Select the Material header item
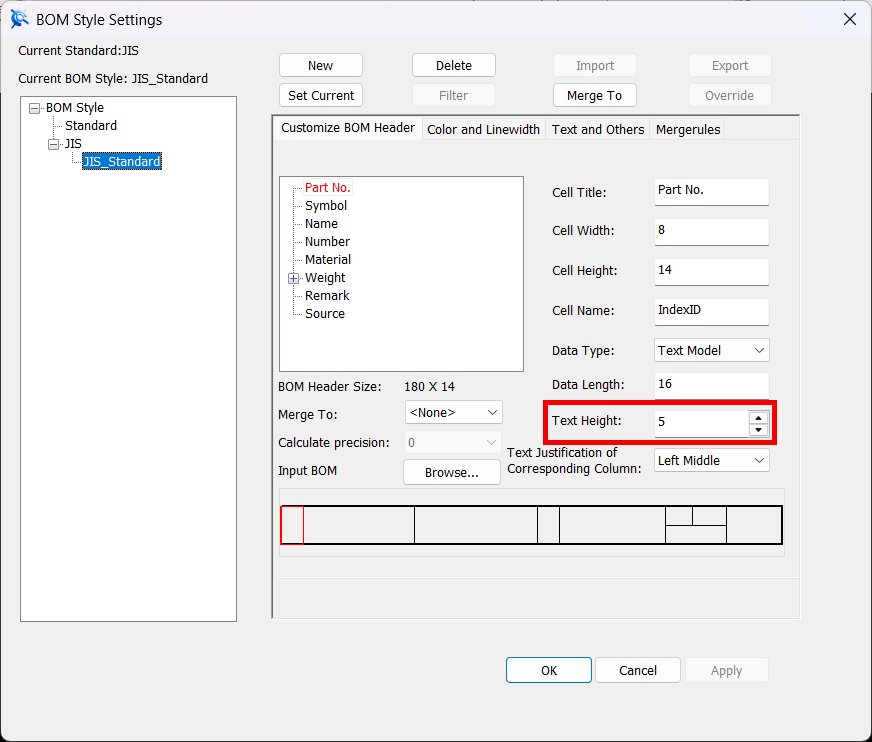This screenshot has height=742, width=872. 328,260
